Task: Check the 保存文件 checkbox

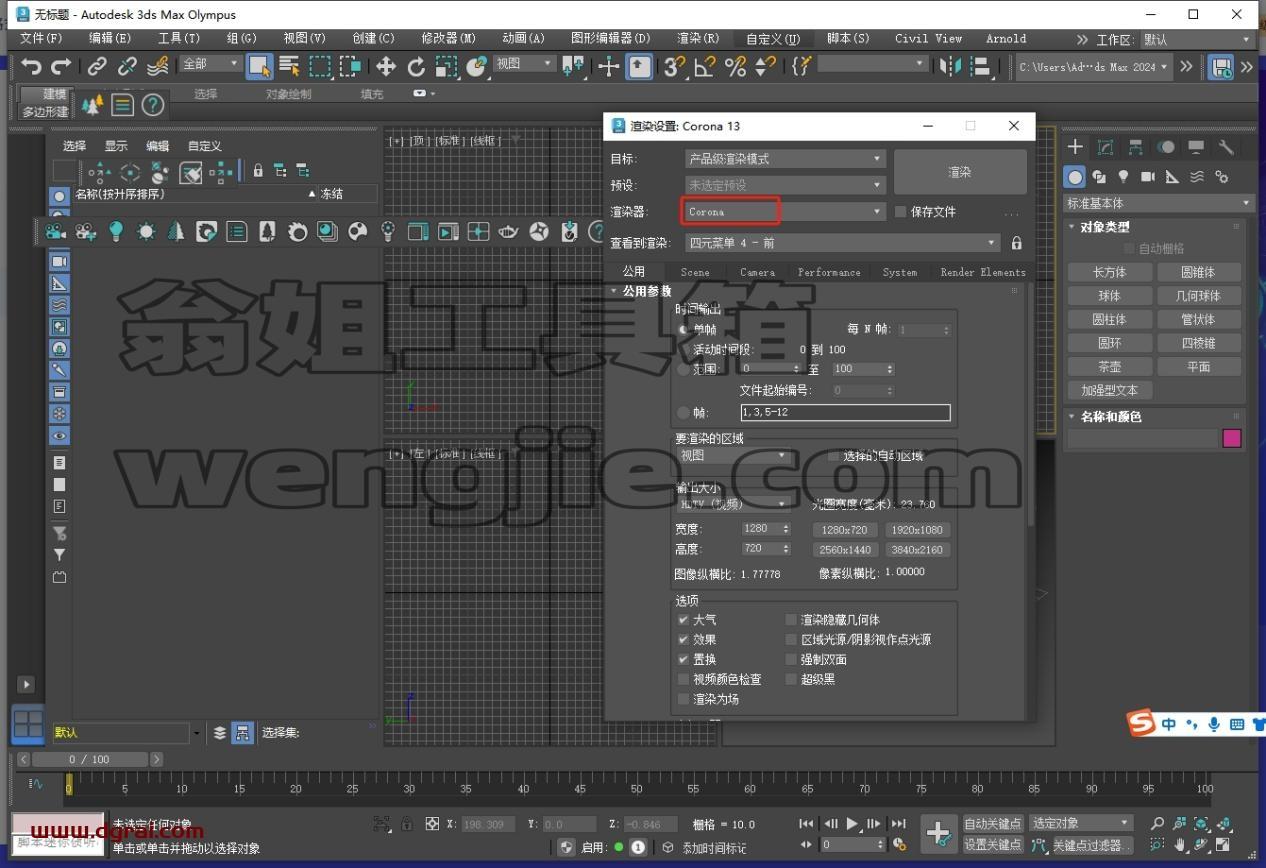Action: pos(900,212)
